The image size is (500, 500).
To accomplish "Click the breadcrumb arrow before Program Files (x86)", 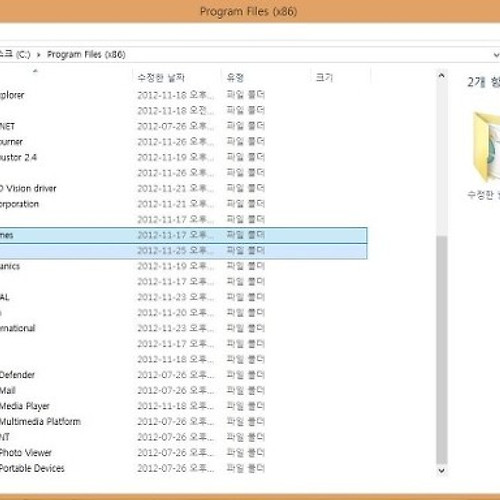I will tap(39, 55).
